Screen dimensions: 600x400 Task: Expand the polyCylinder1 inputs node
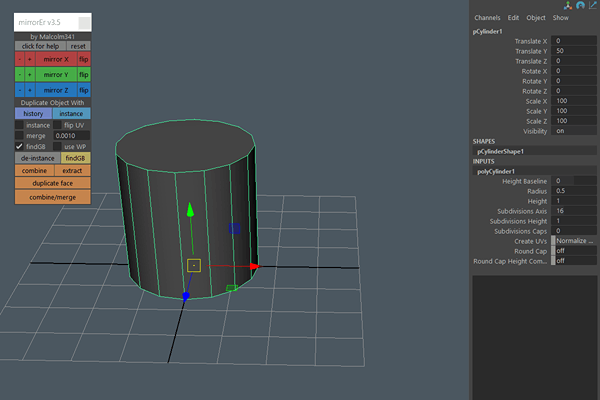click(x=495, y=171)
